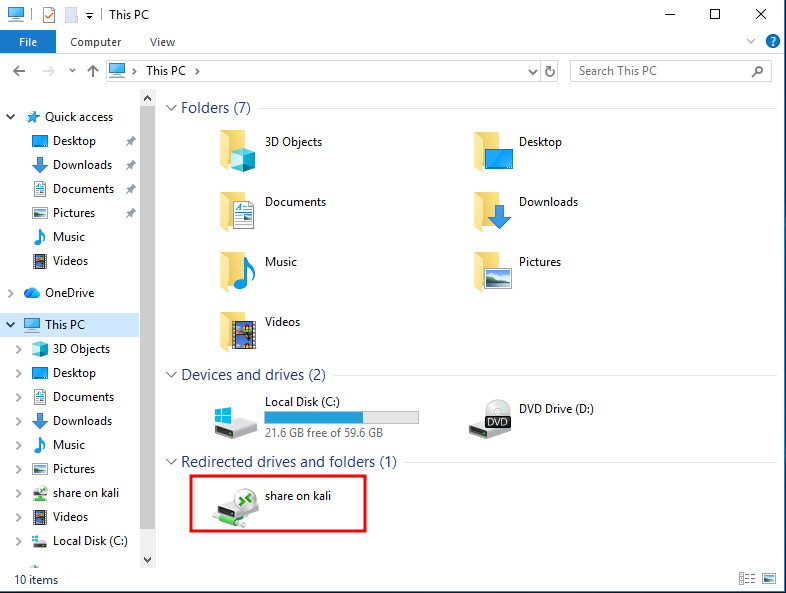The width and height of the screenshot is (786, 593).
Task: Open the address bar history dropdown
Action: 533,72
